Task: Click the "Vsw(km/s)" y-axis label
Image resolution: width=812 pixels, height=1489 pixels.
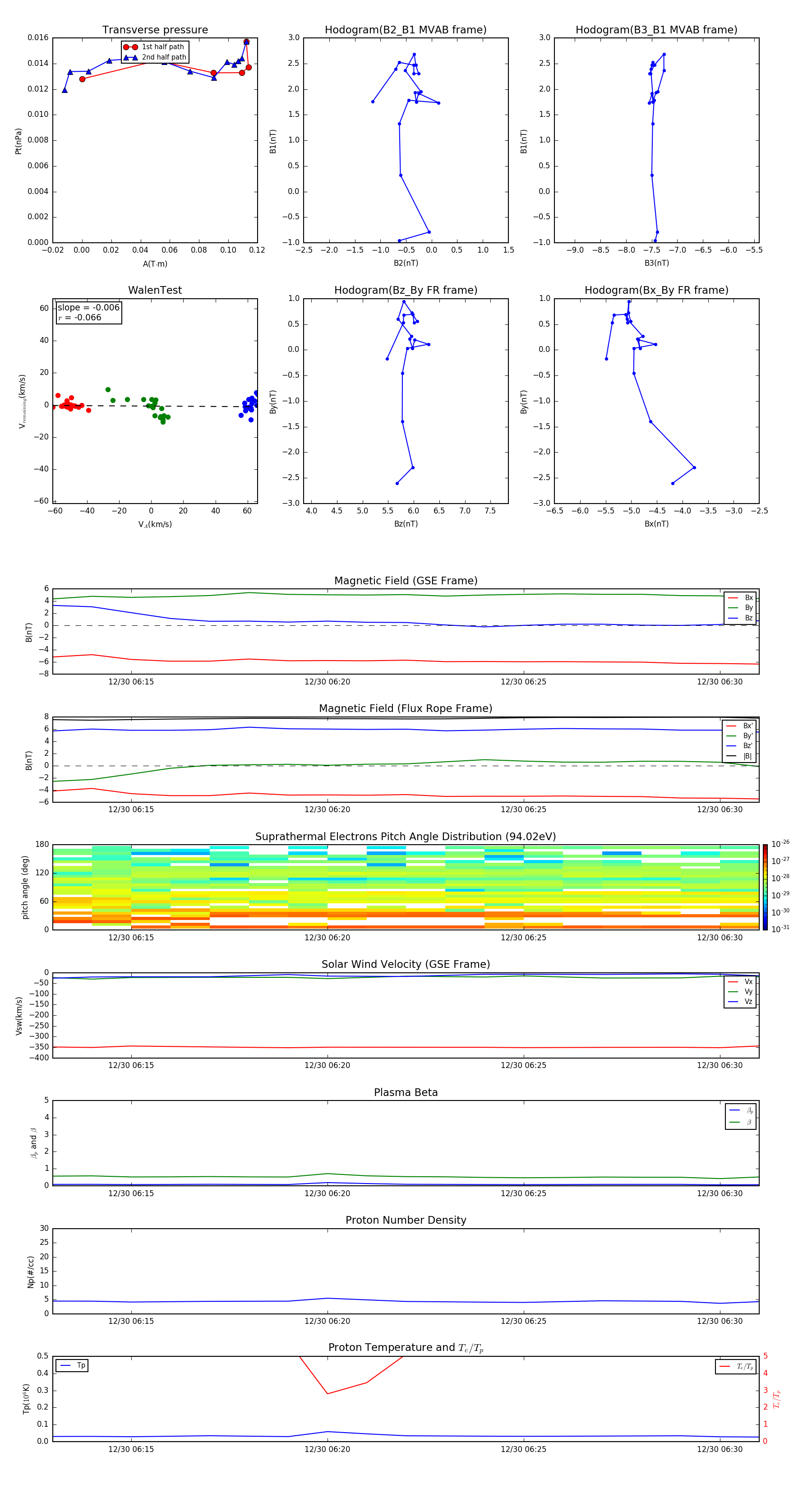Action: 18,1016
